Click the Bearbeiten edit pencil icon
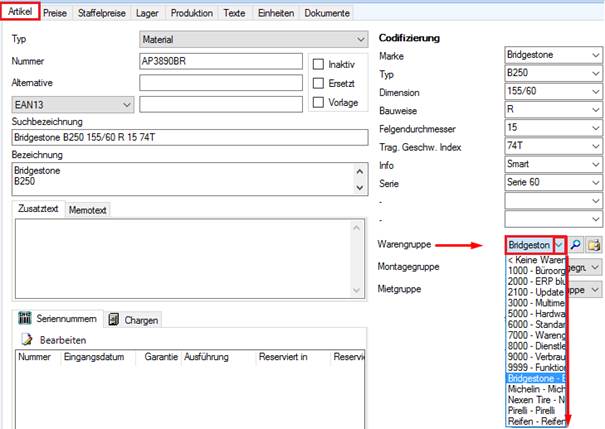This screenshot has height=429, width=605. tap(27, 339)
